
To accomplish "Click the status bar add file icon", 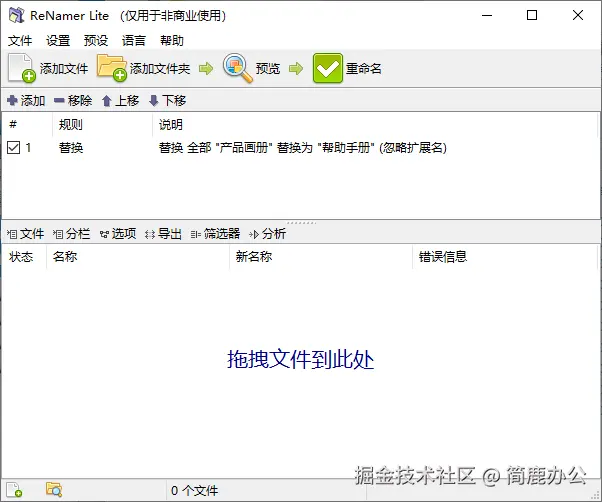I will tap(14, 490).
